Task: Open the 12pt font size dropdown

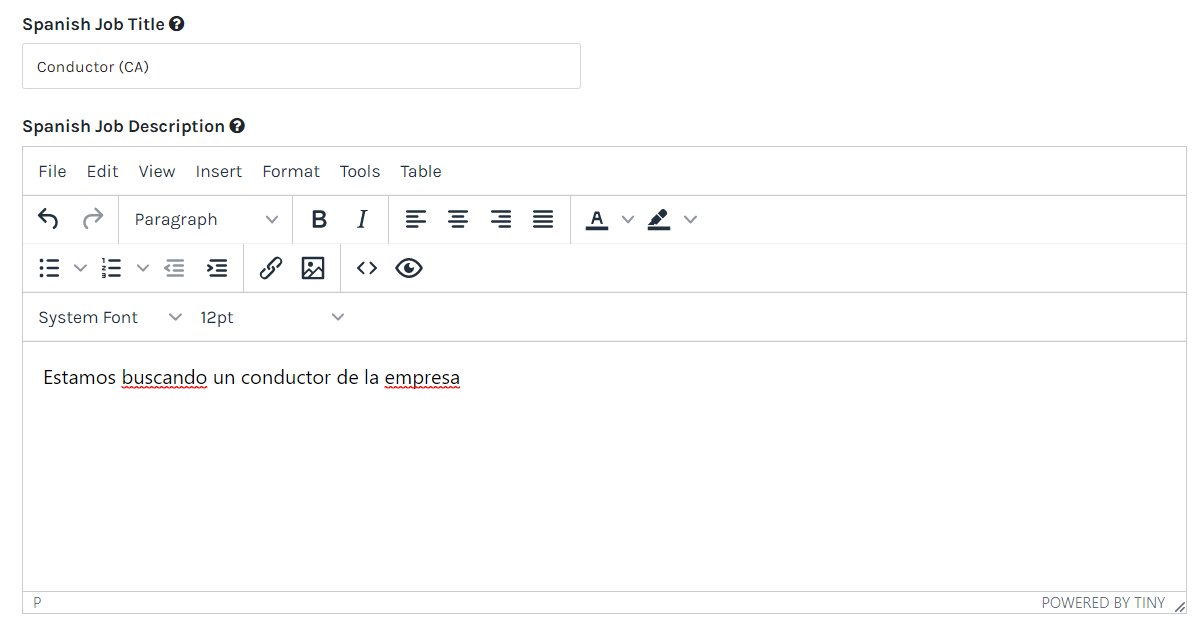Action: pyautogui.click(x=272, y=317)
